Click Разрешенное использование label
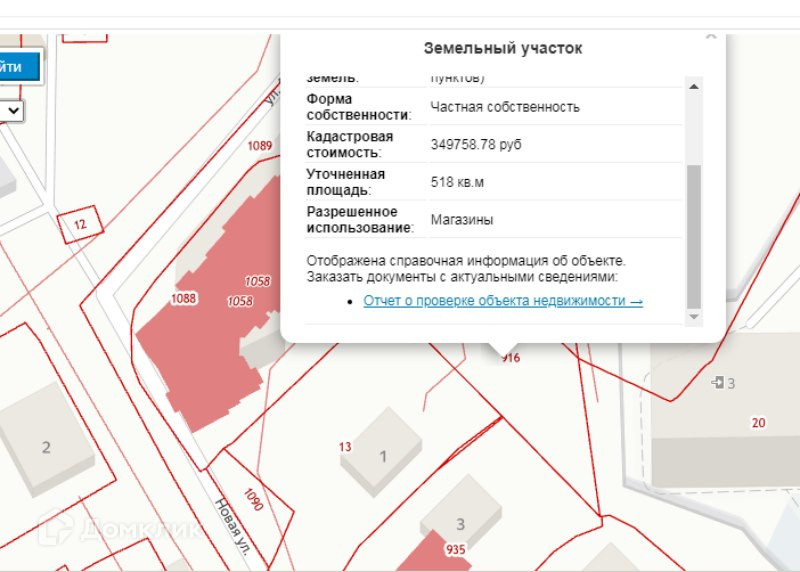The width and height of the screenshot is (800, 572). pyautogui.click(x=359, y=220)
